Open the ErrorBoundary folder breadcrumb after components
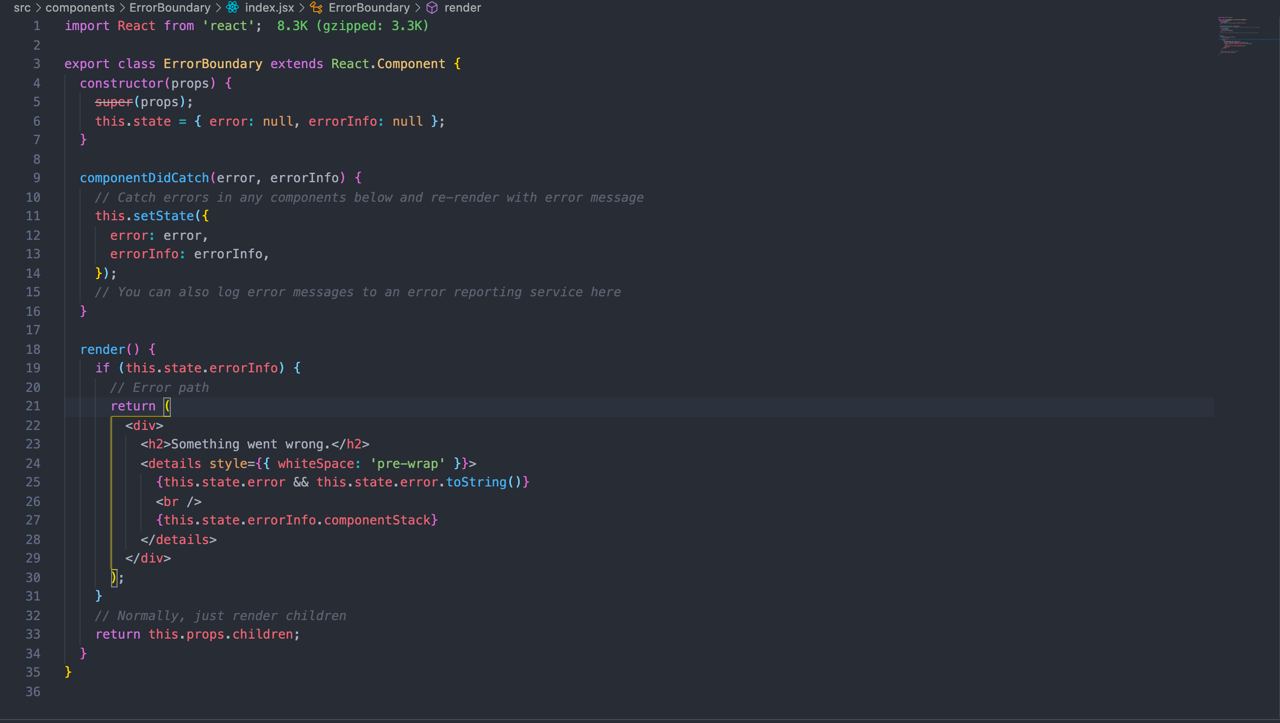 coord(170,7)
